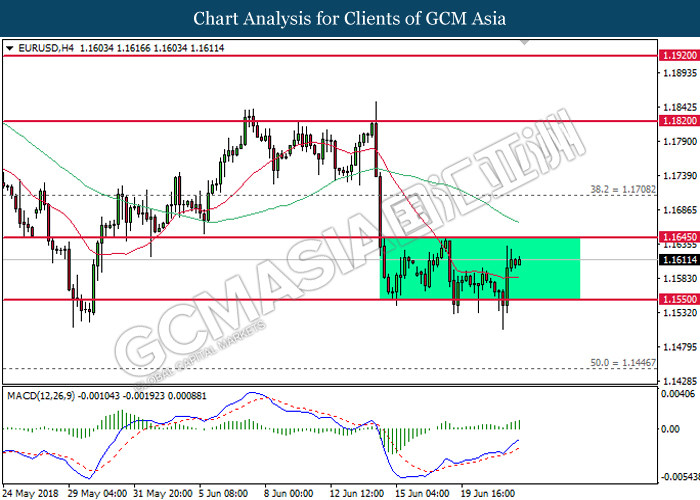Click the 1.18935 price axis value
700x500 pixels.
click(680, 73)
